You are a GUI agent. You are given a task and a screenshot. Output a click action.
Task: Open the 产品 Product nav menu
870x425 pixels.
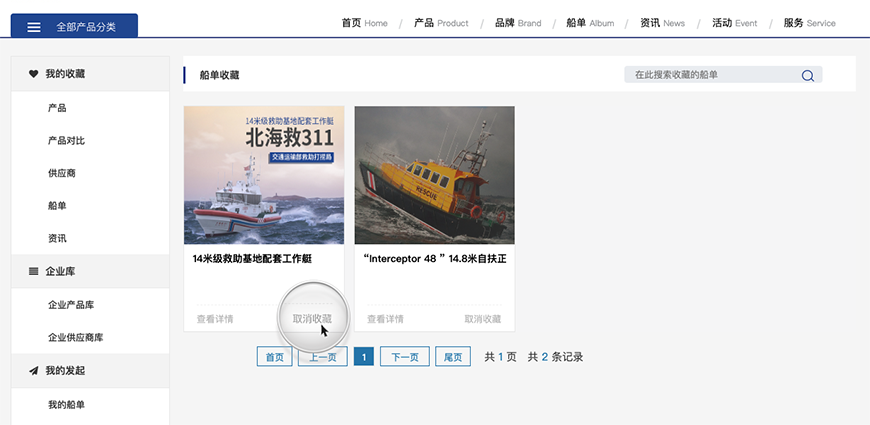pos(440,23)
